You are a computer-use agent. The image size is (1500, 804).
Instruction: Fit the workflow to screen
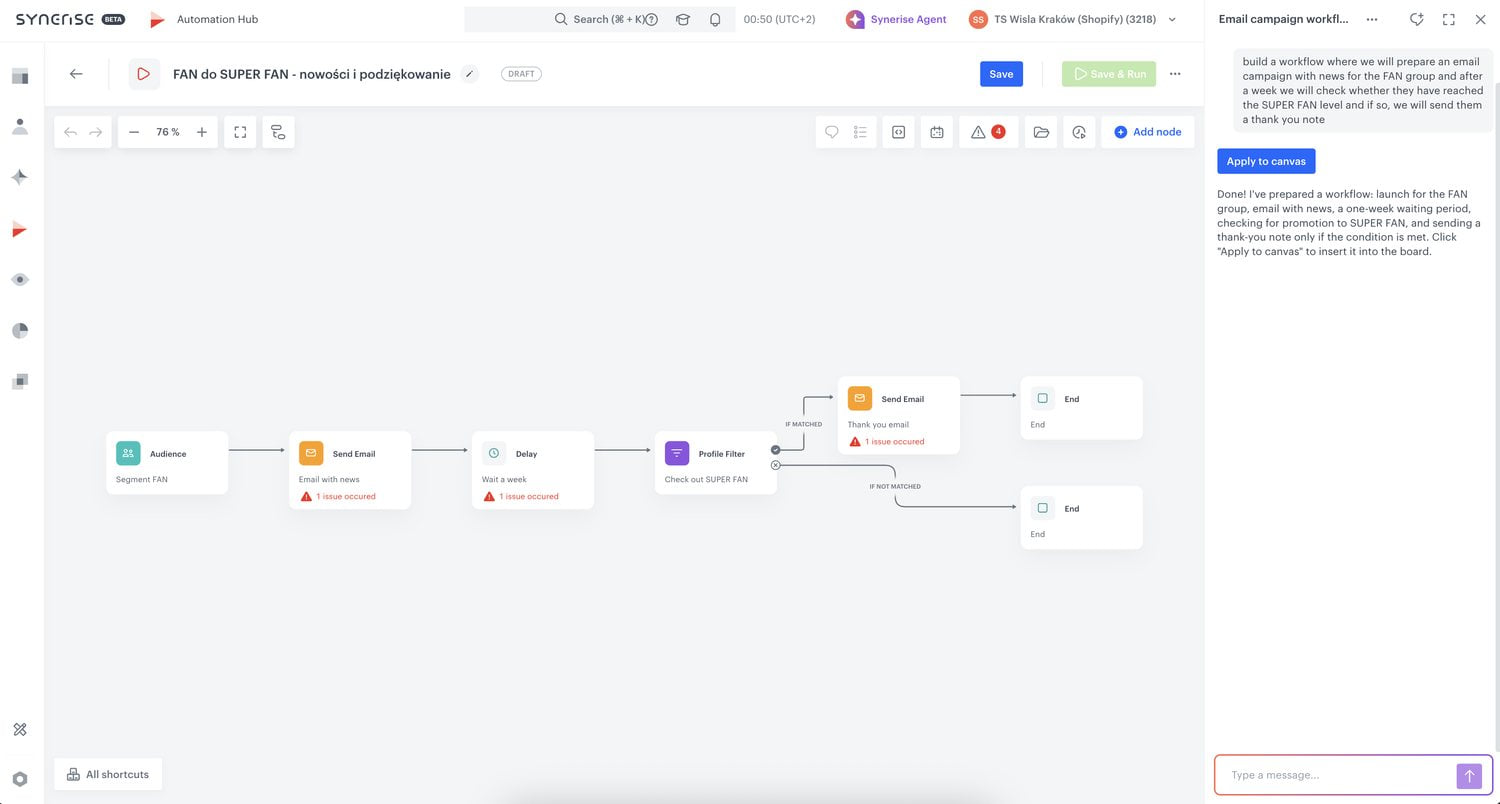(240, 132)
